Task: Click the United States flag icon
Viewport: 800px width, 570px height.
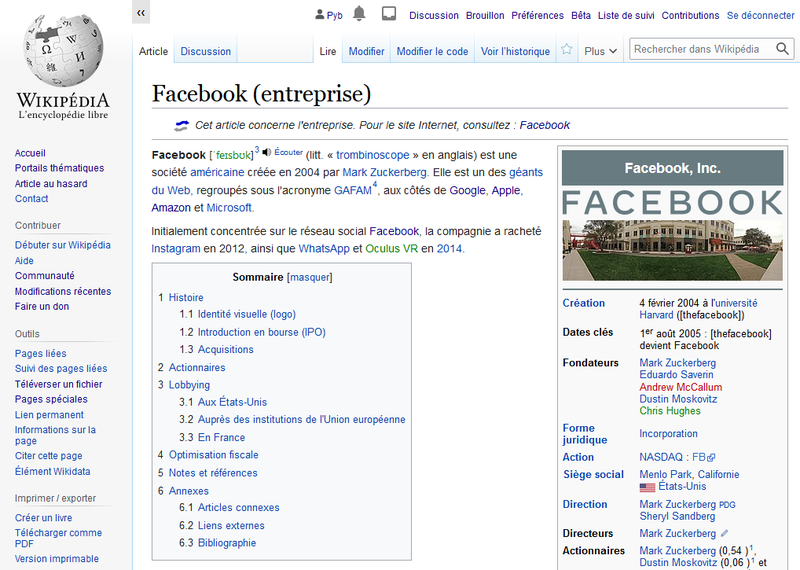Action: point(647,487)
